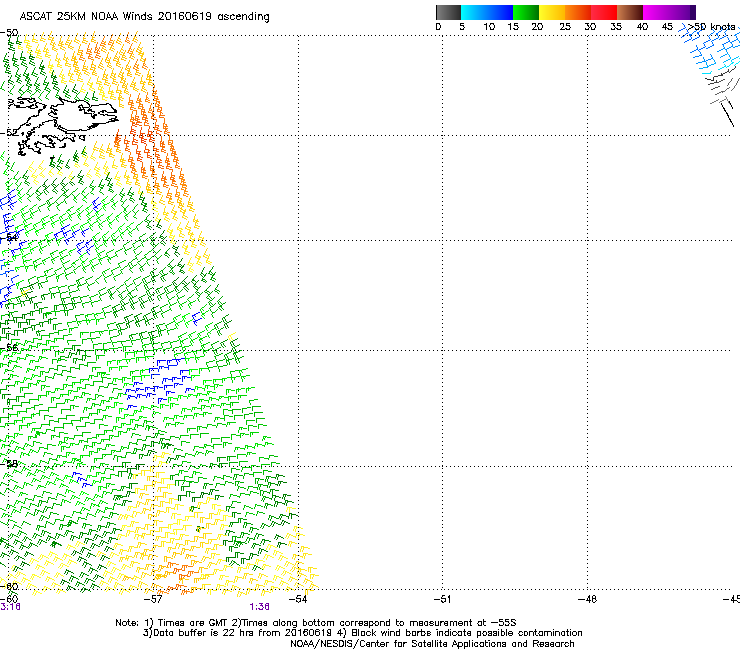The width and height of the screenshot is (740, 650).
Task: Click the red 30-35 knots legend swatch
Action: [x=604, y=12]
